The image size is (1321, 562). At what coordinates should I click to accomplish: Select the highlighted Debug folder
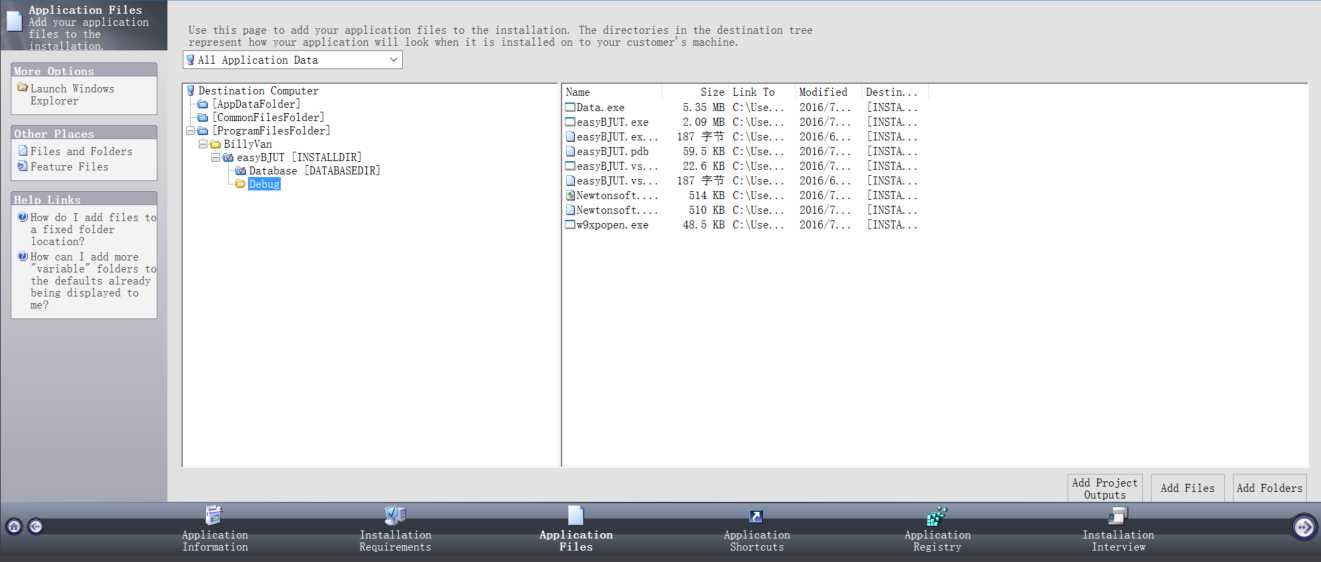[x=264, y=184]
